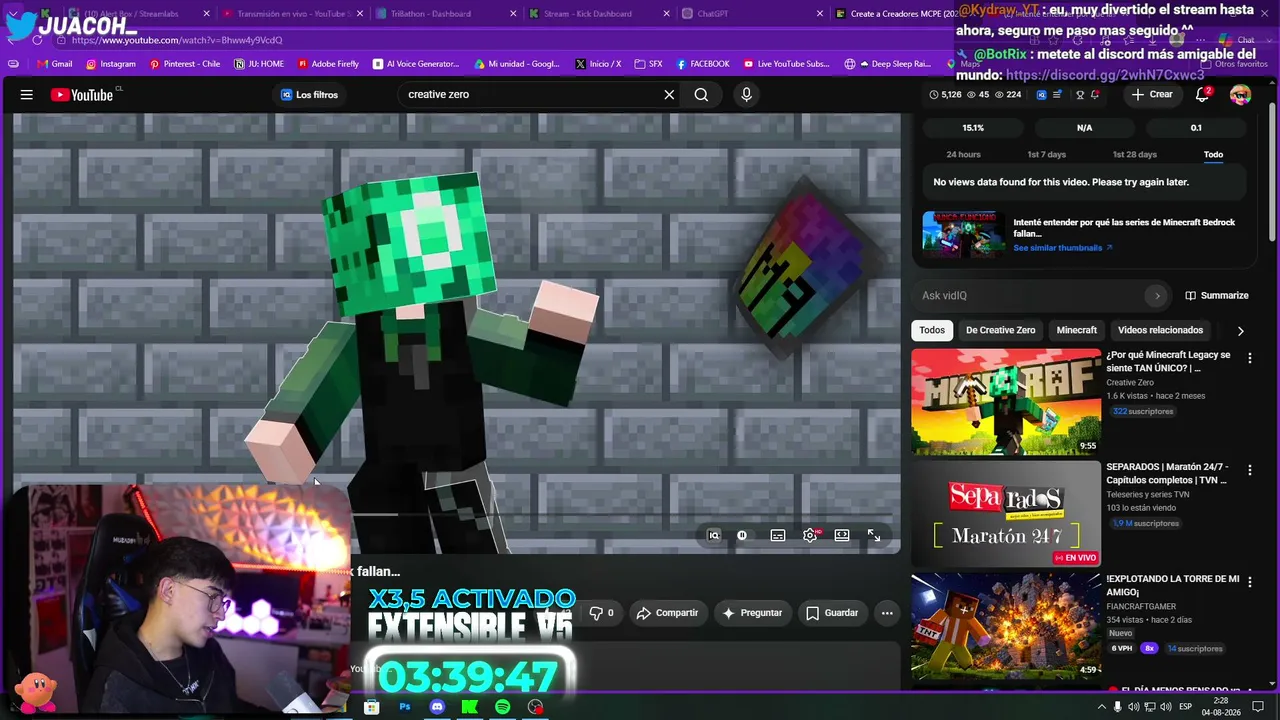Open the Kick app on the taskbar
Viewport: 1280px width, 720px height.
tap(469, 707)
